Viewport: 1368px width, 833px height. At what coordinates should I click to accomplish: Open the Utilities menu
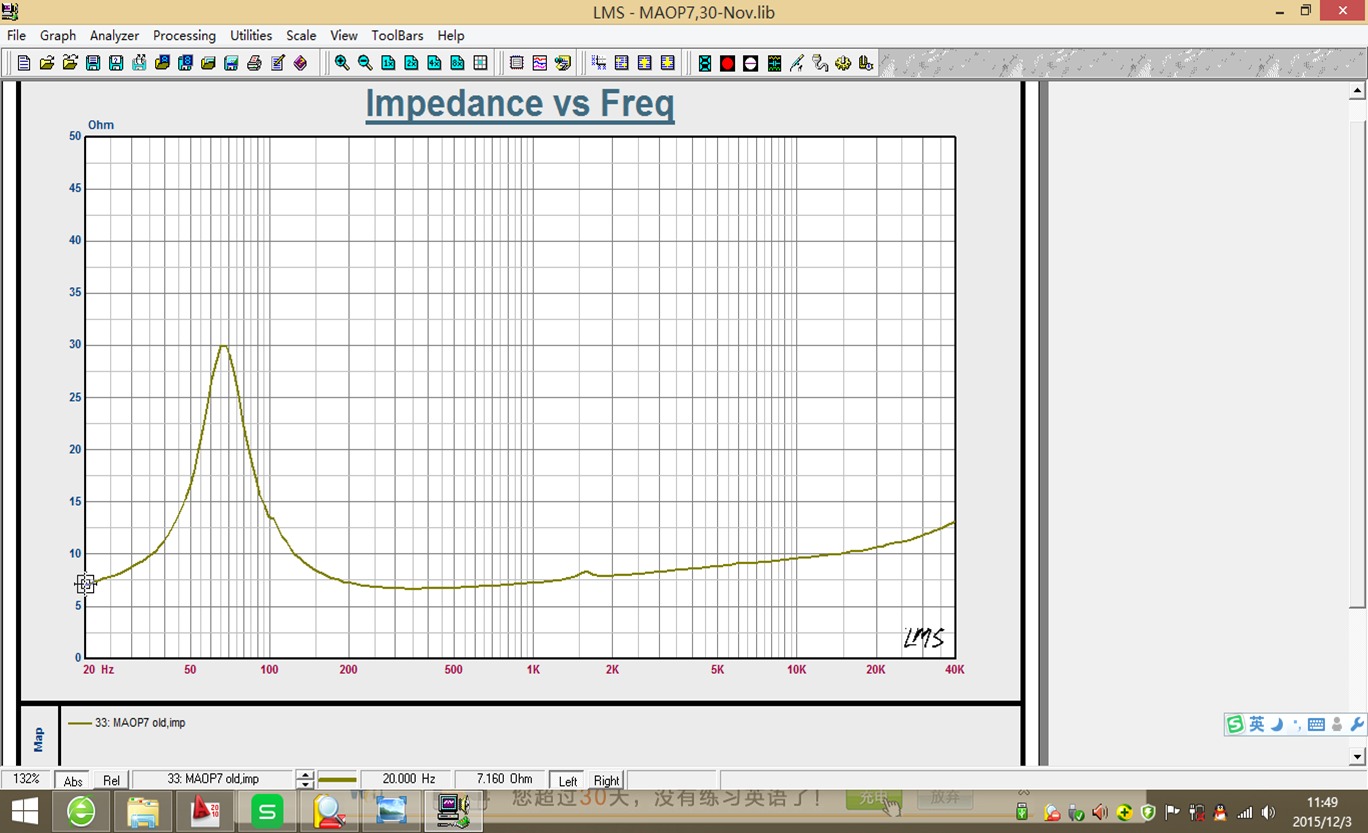coord(251,35)
